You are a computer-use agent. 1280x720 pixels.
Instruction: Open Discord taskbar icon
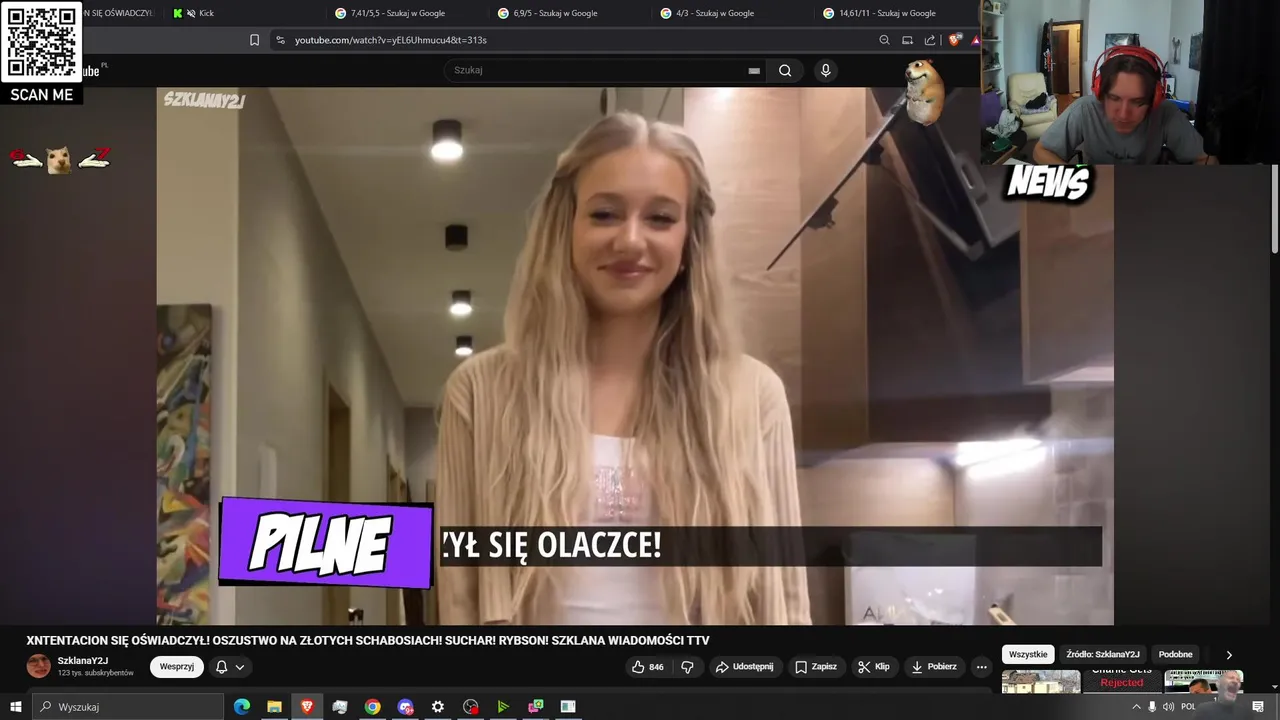point(405,706)
